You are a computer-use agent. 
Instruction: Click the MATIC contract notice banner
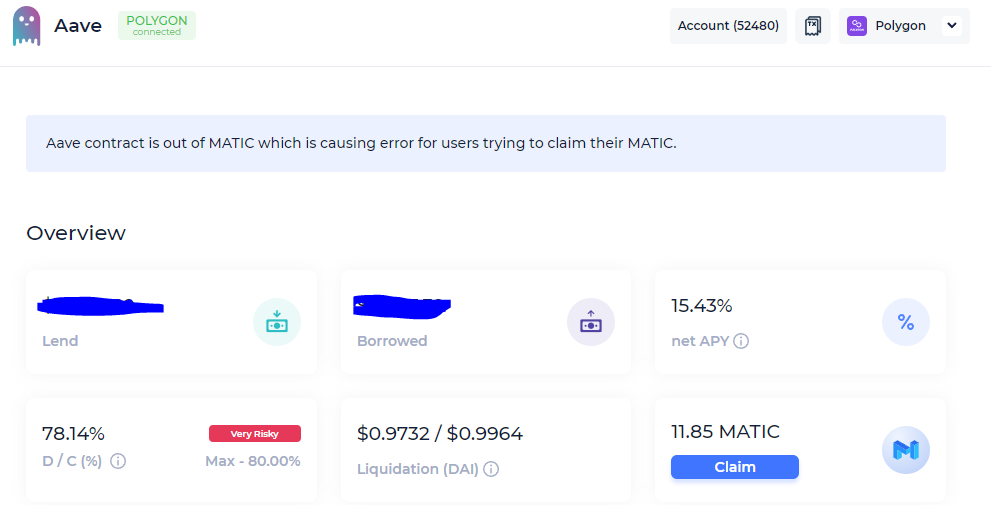[x=485, y=143]
